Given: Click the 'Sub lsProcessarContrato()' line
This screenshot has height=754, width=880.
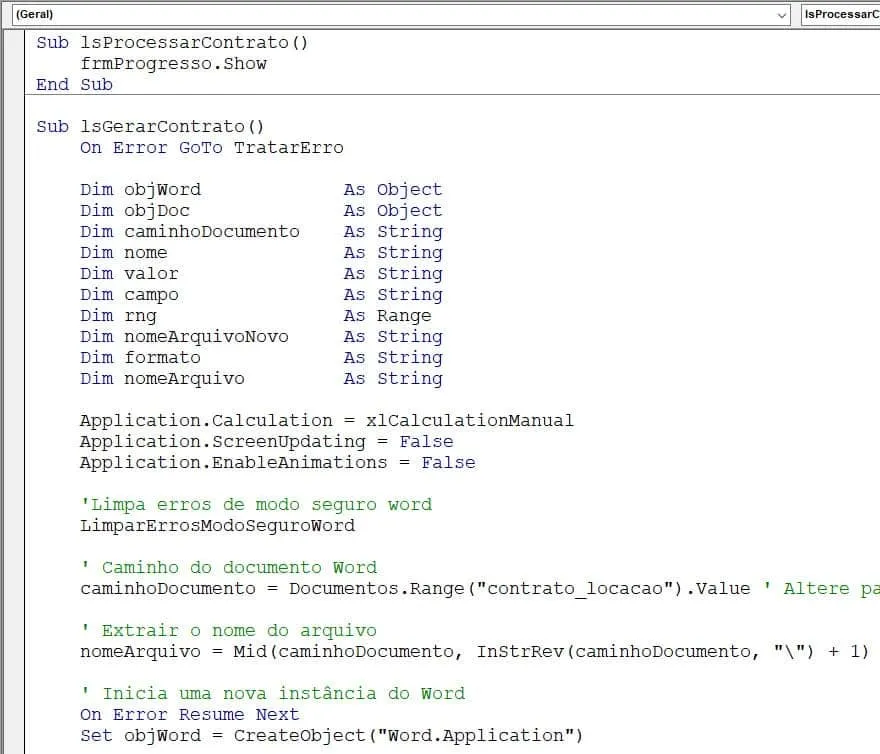Looking at the screenshot, I should point(172,43).
